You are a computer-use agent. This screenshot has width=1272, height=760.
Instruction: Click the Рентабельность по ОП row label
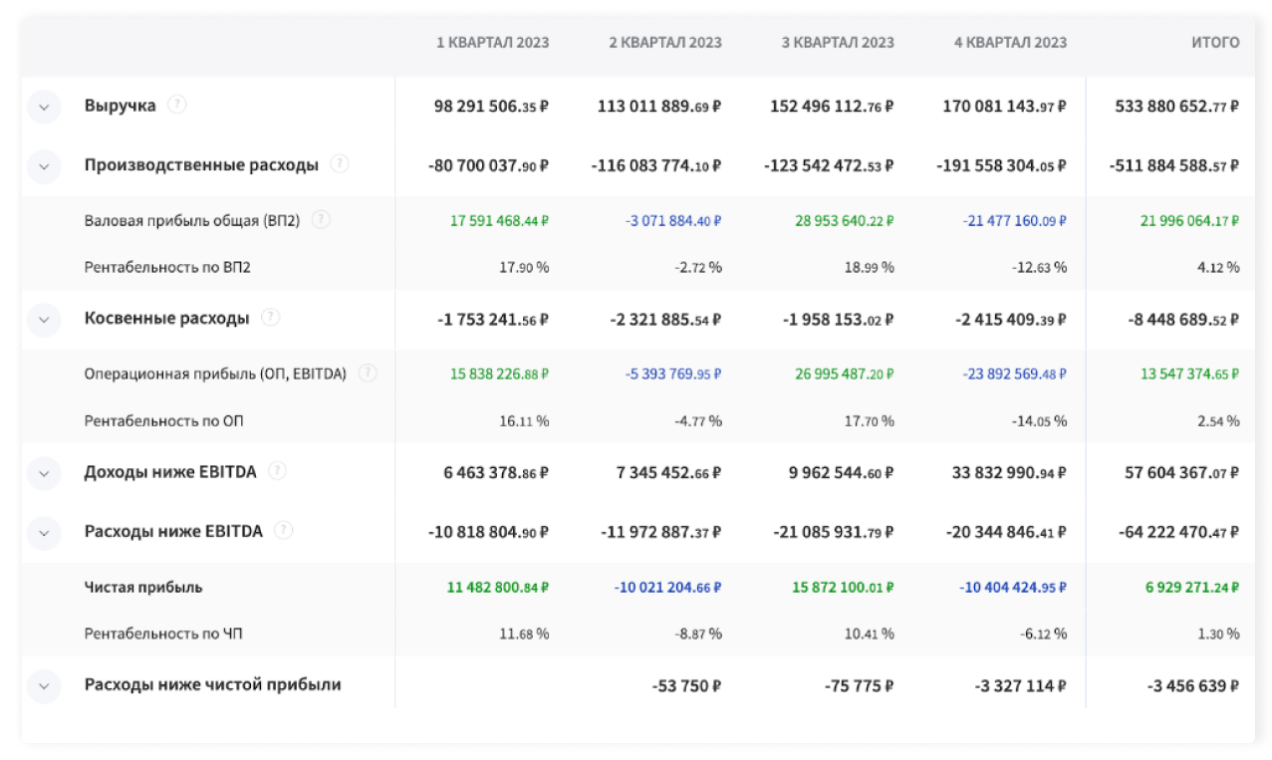pyautogui.click(x=163, y=421)
